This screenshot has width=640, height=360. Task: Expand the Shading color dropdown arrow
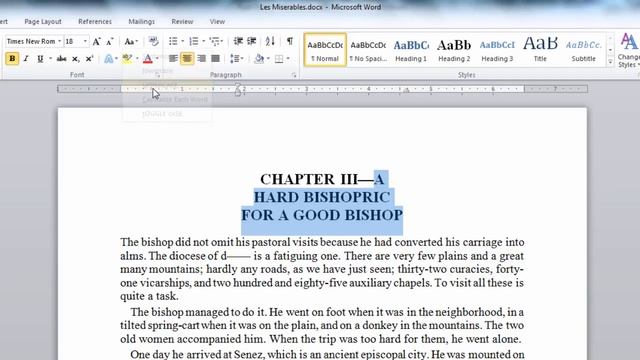(x=268, y=59)
